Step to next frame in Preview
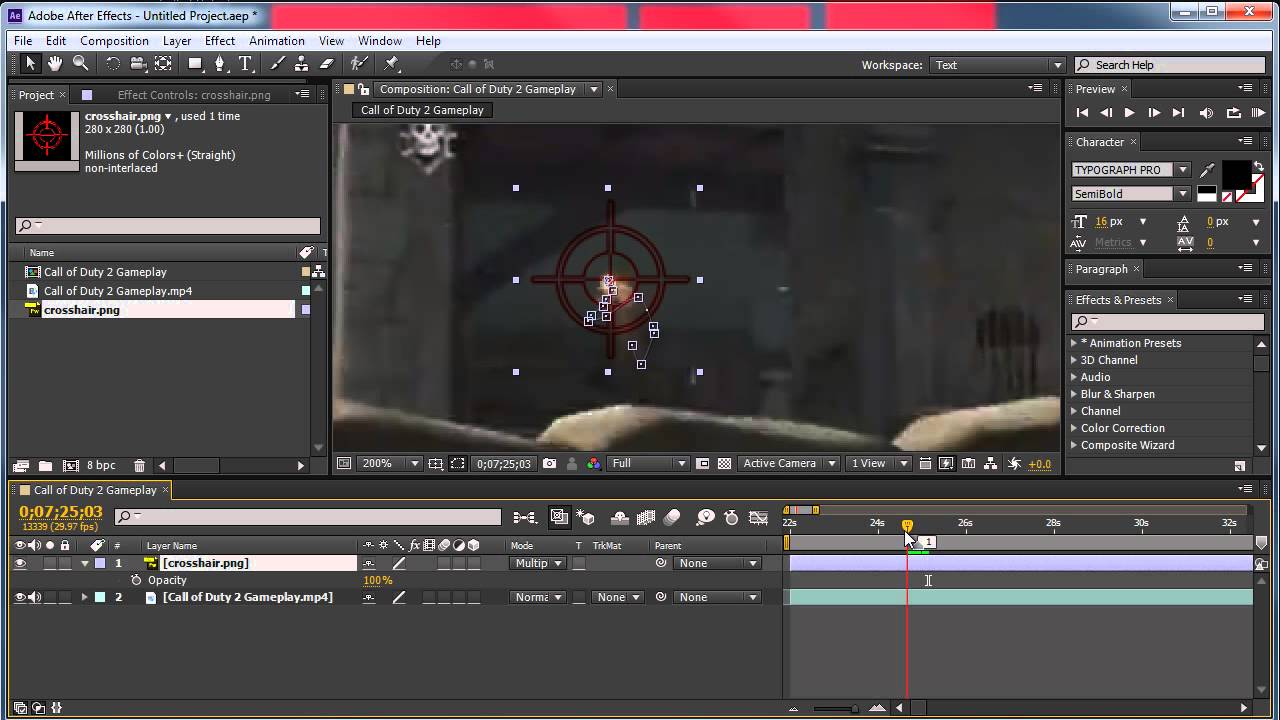 pos(1154,113)
